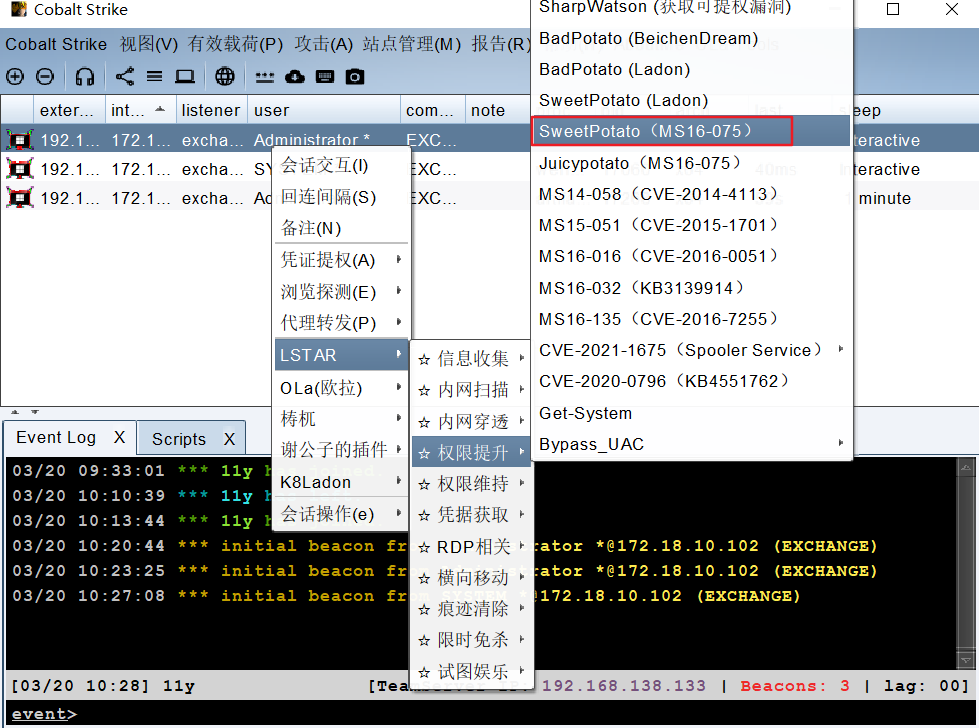979x728 pixels.
Task: Open 权限维持 submenu item
Action: pos(471,483)
